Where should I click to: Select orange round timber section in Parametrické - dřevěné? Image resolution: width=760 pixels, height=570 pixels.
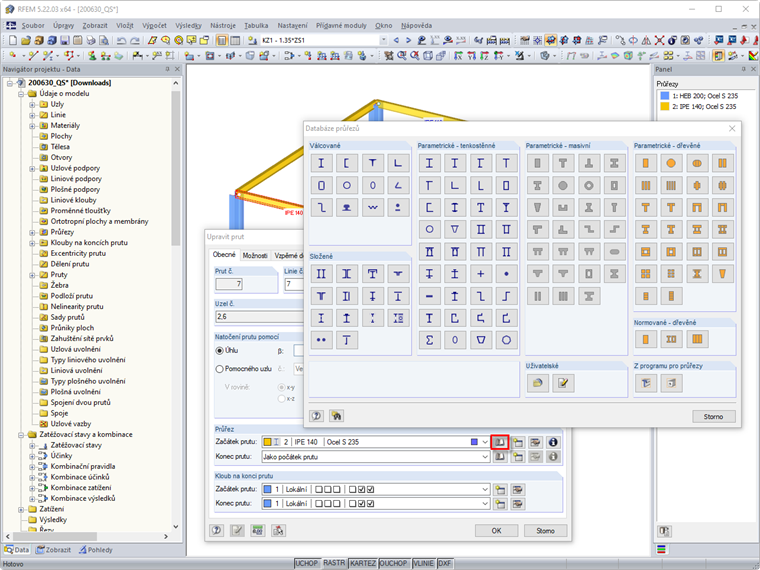671,163
